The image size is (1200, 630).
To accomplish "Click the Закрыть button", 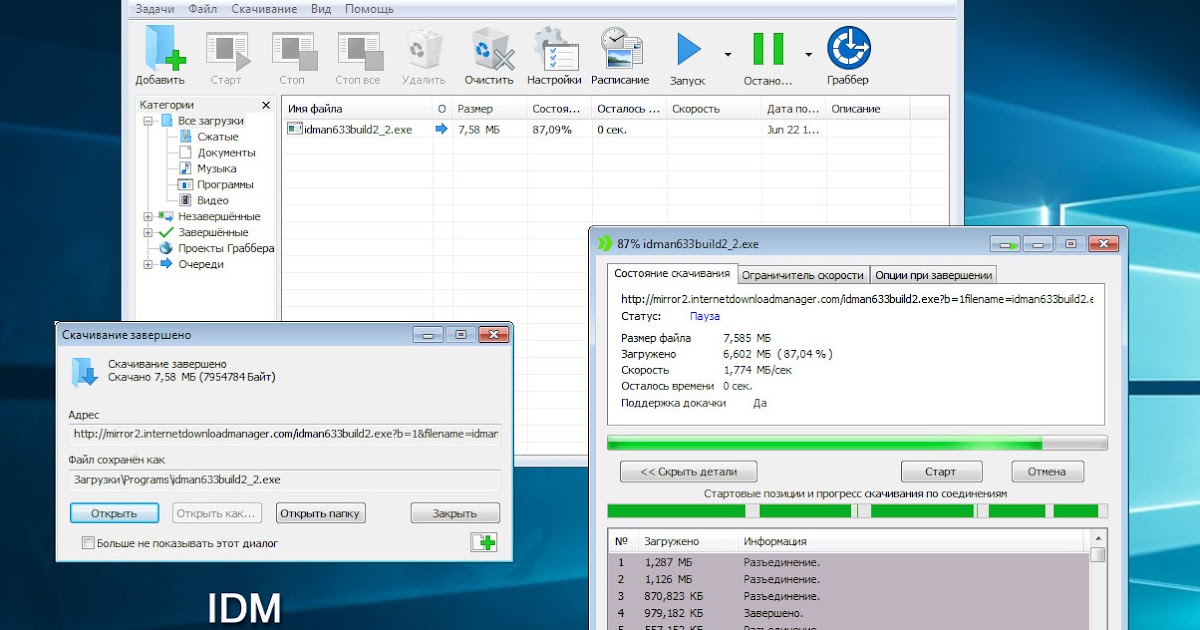I will tap(455, 513).
